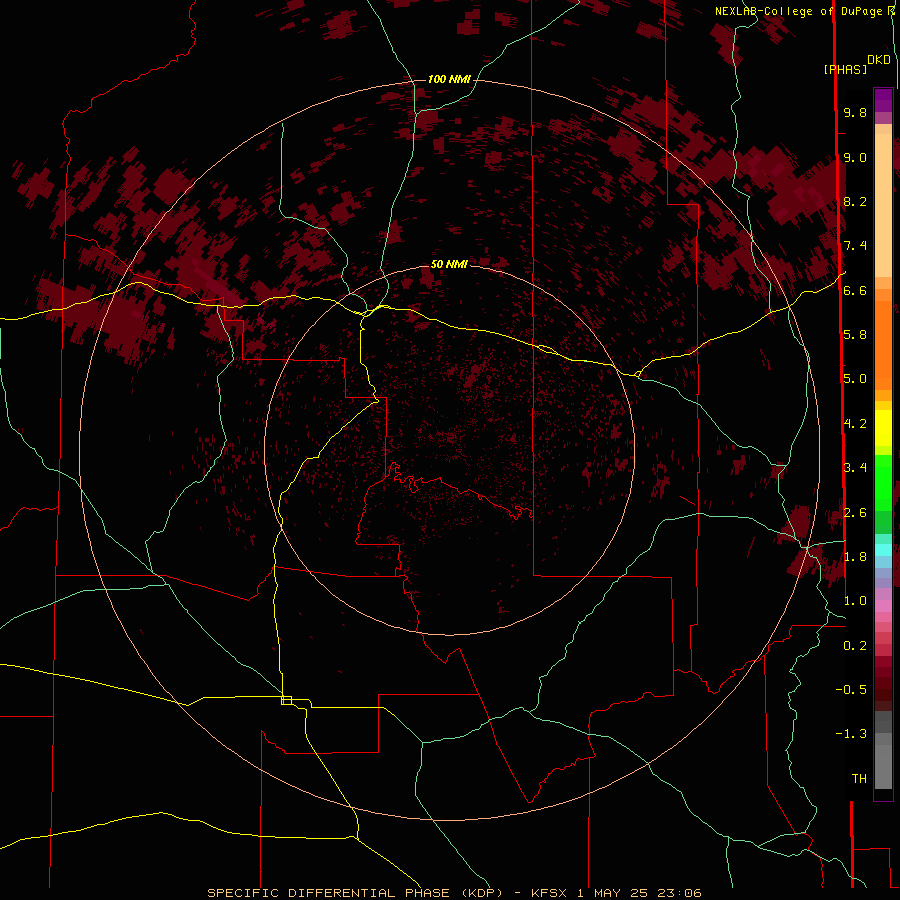Click the 8.2 value on the color scale

pyautogui.click(x=855, y=201)
